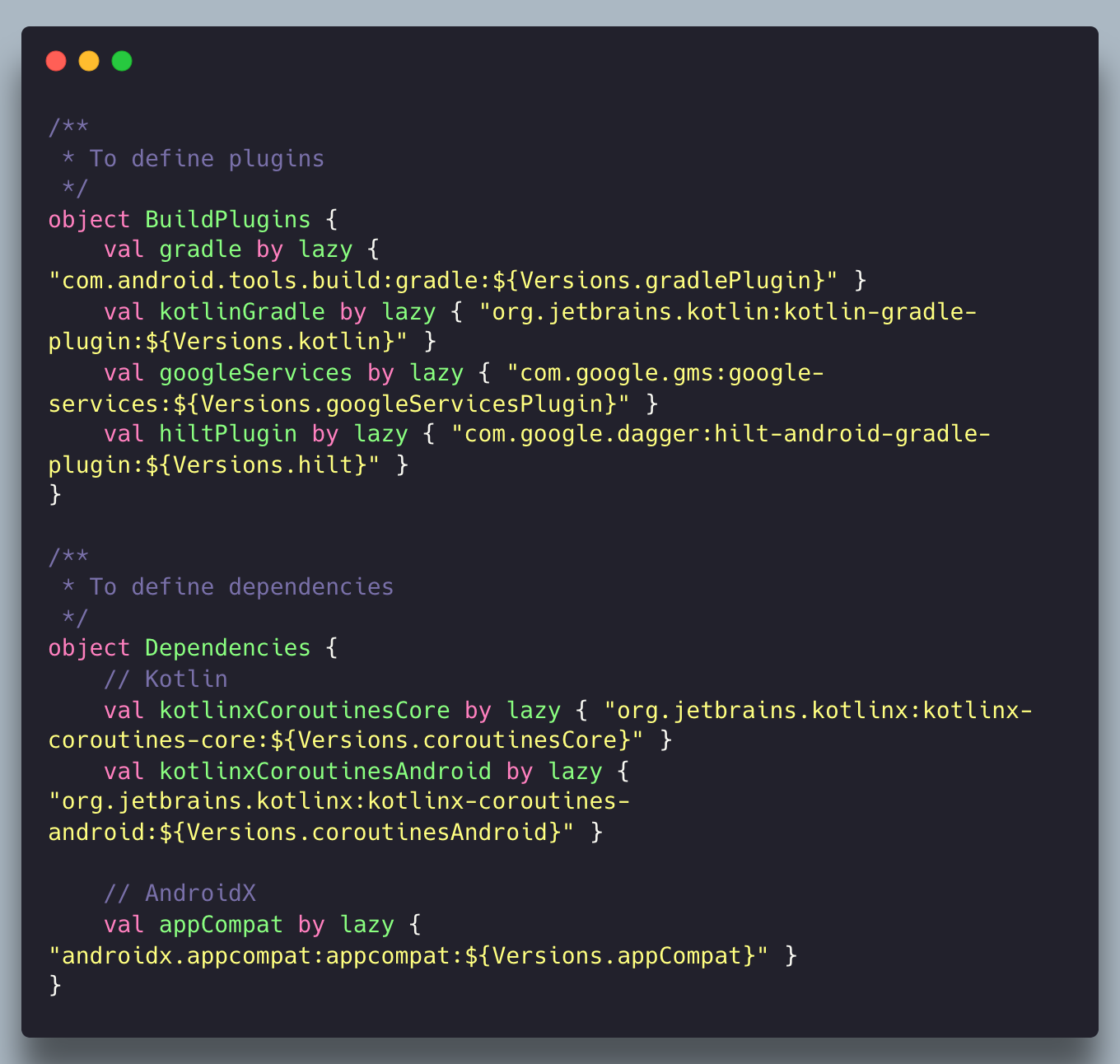Click the string start 'org.jetbrains.kotlin:kotlin-gradle-'
Screen dimensions: 1120x1064
(728, 311)
